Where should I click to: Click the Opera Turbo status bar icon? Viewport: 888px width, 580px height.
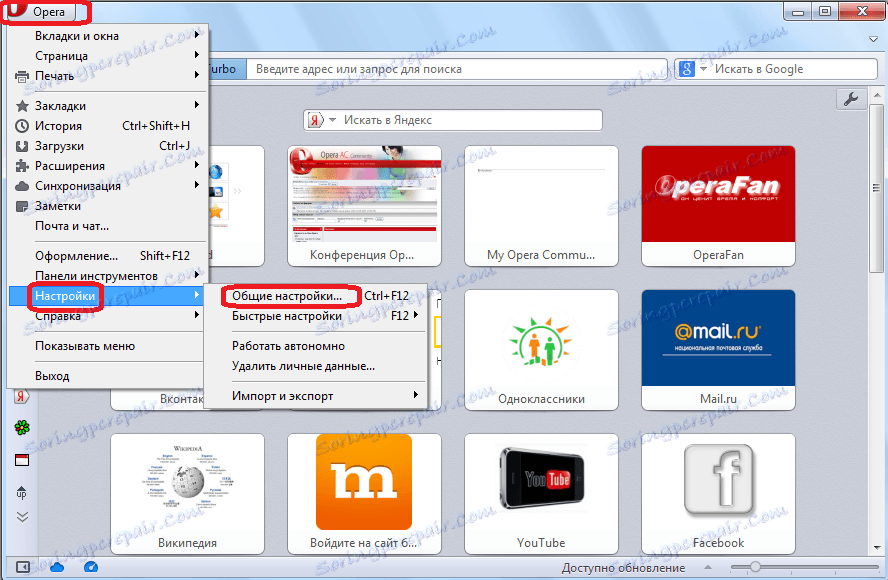[x=91, y=567]
